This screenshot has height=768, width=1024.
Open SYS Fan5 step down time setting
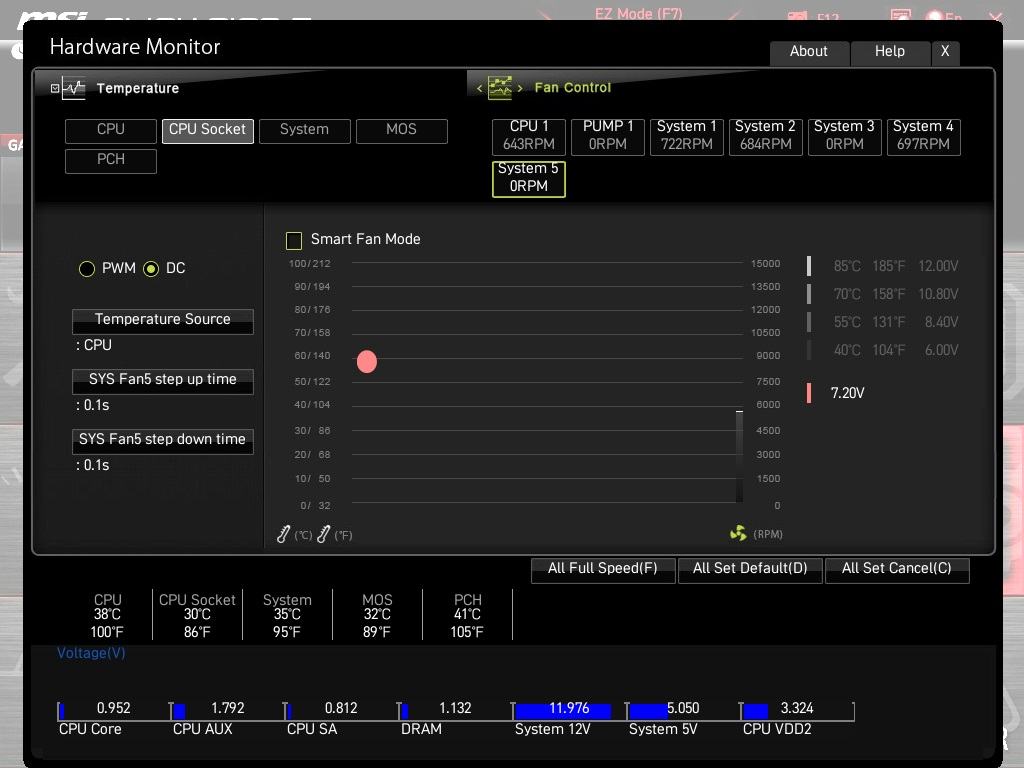163,441
